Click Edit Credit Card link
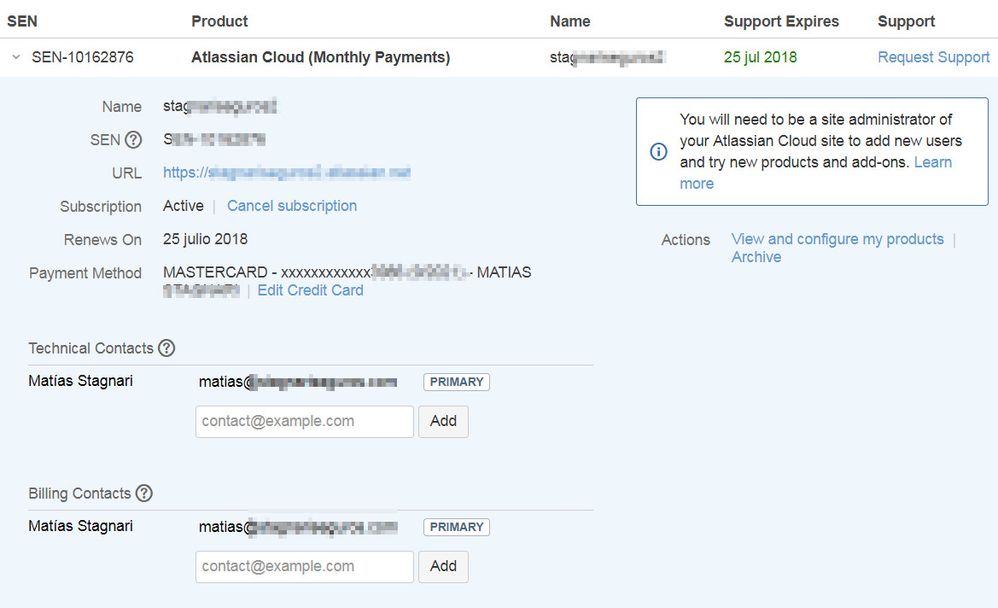Viewport: 998px width, 608px height. click(x=310, y=290)
